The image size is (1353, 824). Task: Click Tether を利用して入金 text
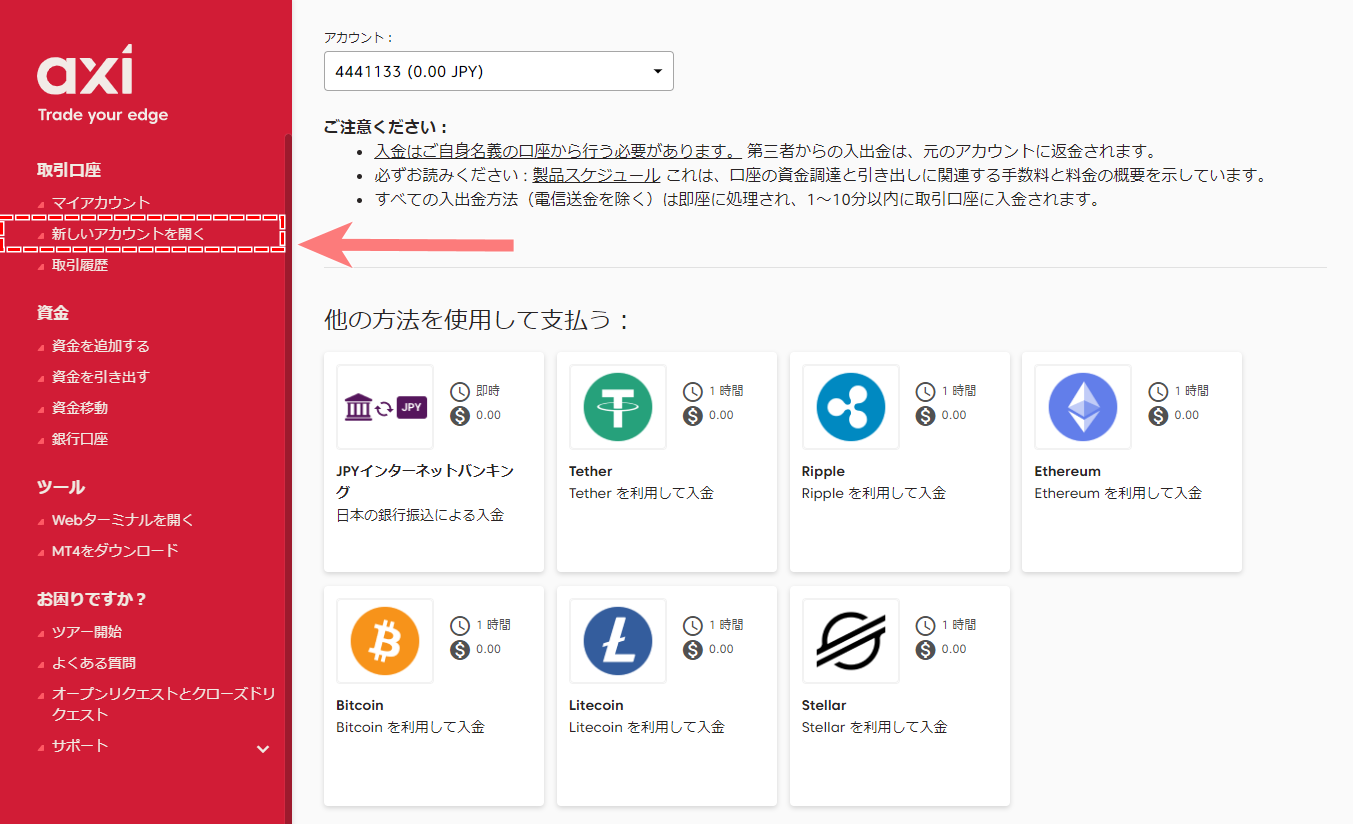(641, 493)
